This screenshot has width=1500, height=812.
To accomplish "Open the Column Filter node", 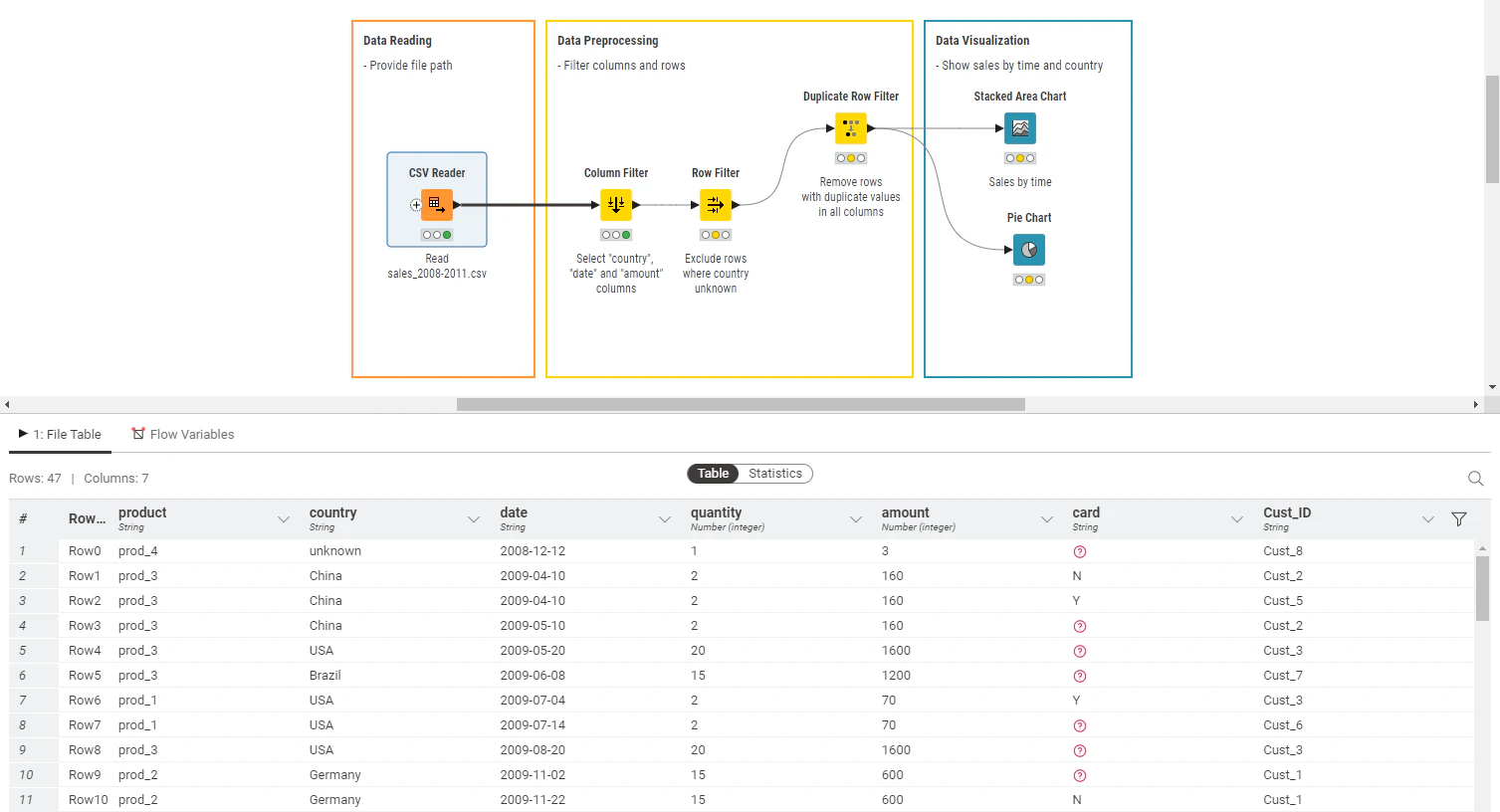I will tap(616, 204).
